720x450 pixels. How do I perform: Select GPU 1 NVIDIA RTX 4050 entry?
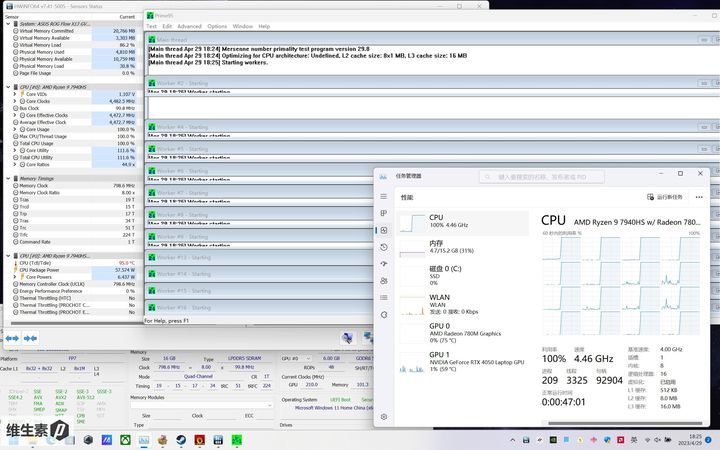click(x=463, y=361)
